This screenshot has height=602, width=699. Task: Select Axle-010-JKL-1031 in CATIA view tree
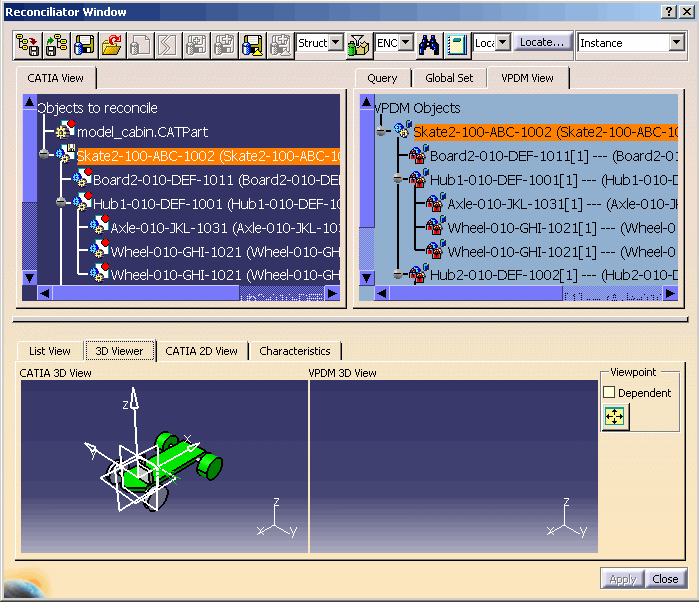point(225,228)
